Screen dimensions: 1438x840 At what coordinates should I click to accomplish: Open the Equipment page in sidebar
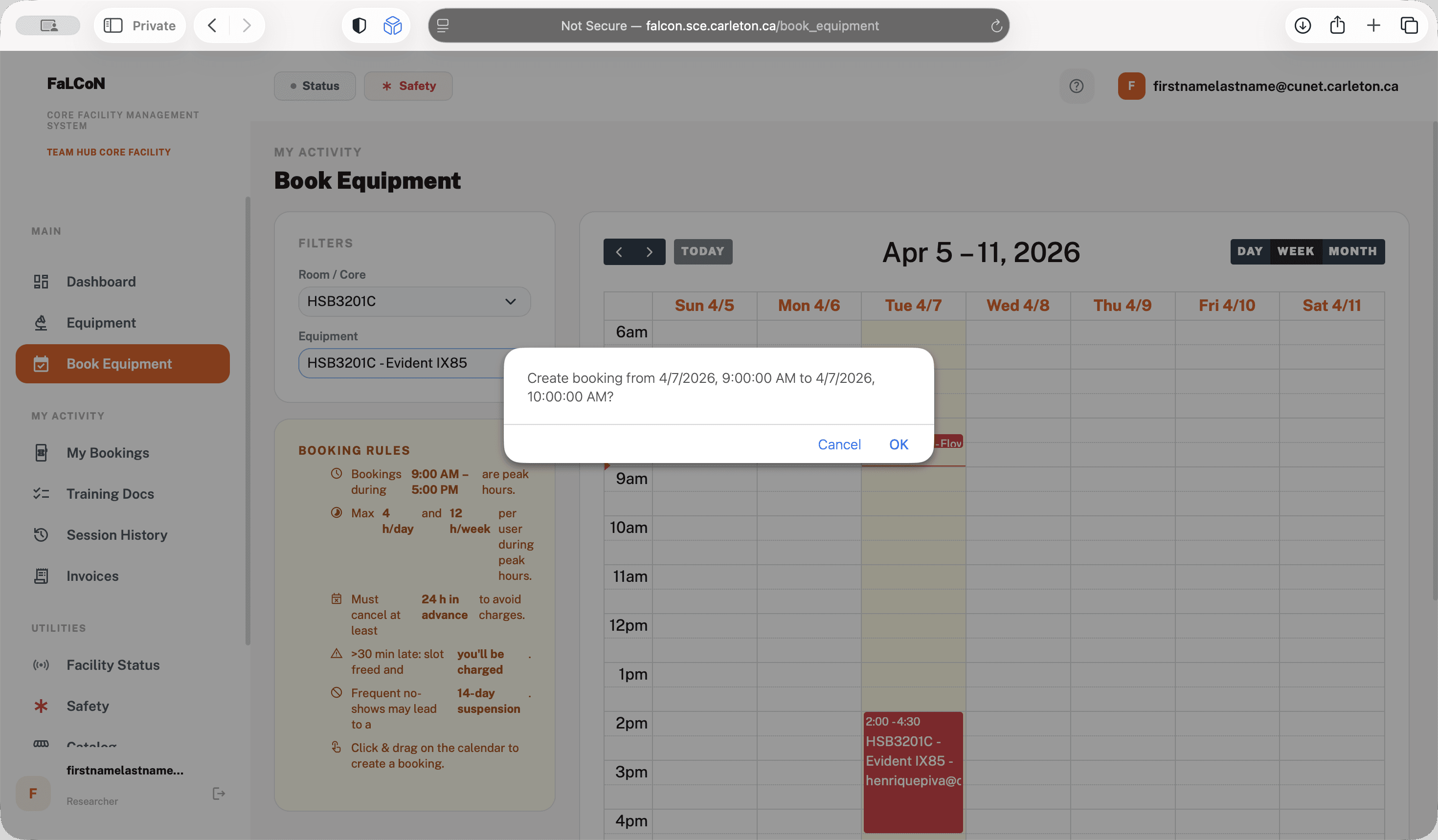tap(123, 323)
